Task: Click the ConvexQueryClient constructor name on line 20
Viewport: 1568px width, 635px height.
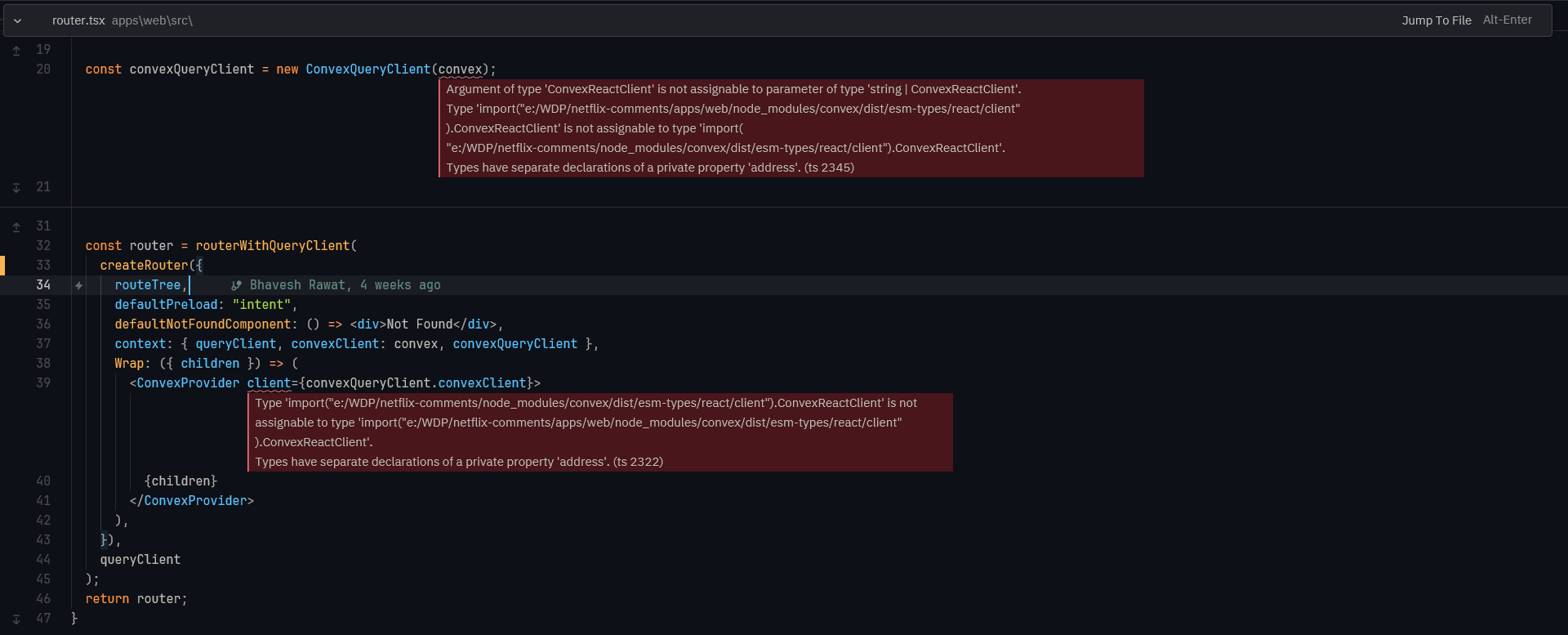Action: (367, 69)
